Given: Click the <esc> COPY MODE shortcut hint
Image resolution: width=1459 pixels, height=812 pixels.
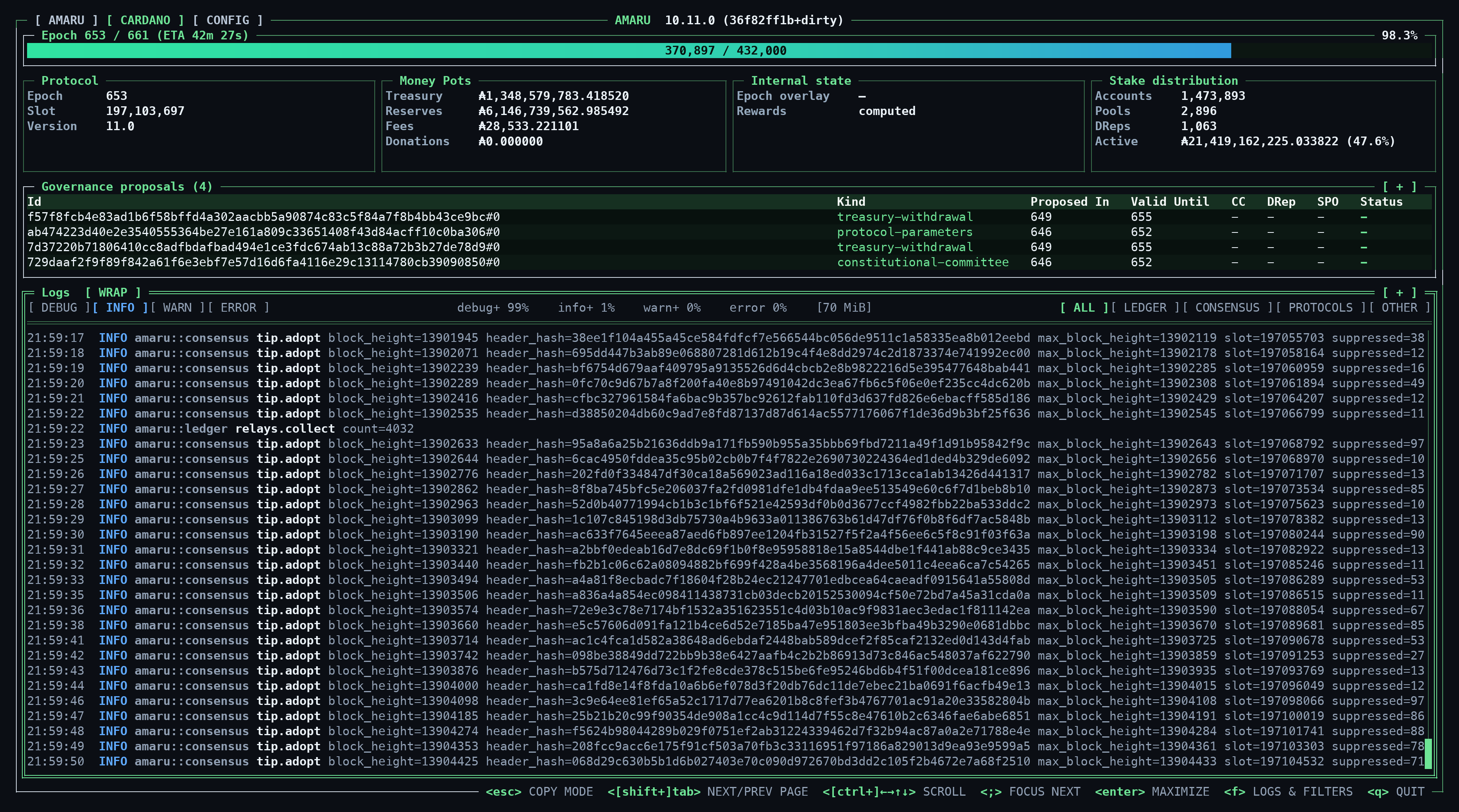Looking at the screenshot, I should click(x=539, y=792).
